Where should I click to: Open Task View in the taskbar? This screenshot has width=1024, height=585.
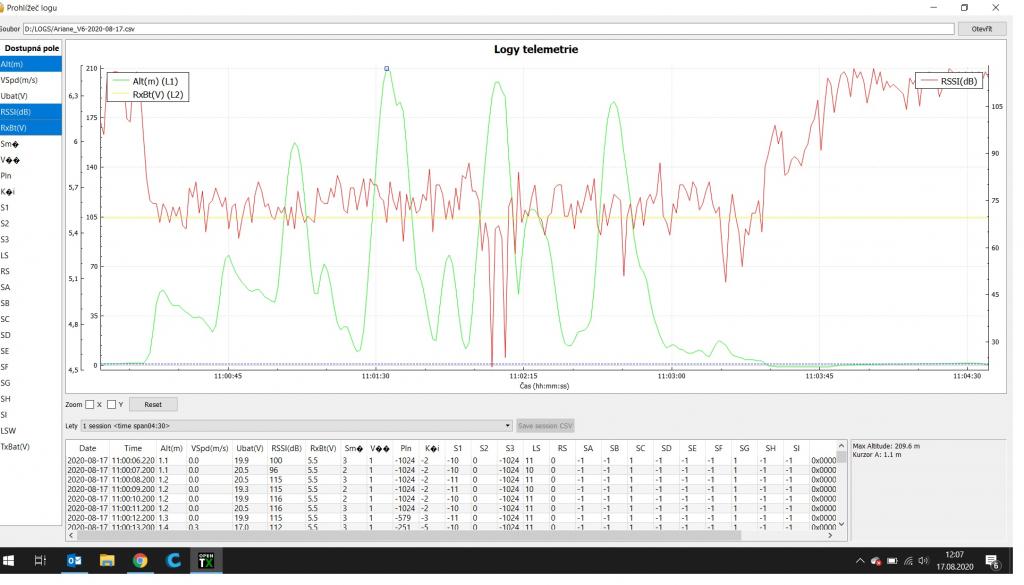[41, 562]
